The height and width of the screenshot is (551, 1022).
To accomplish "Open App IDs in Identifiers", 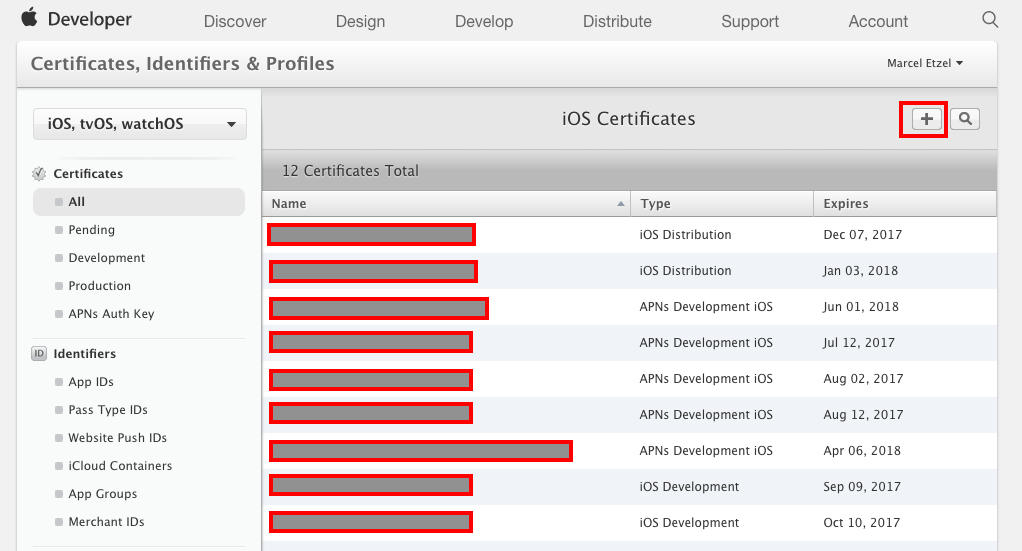I will [x=91, y=382].
